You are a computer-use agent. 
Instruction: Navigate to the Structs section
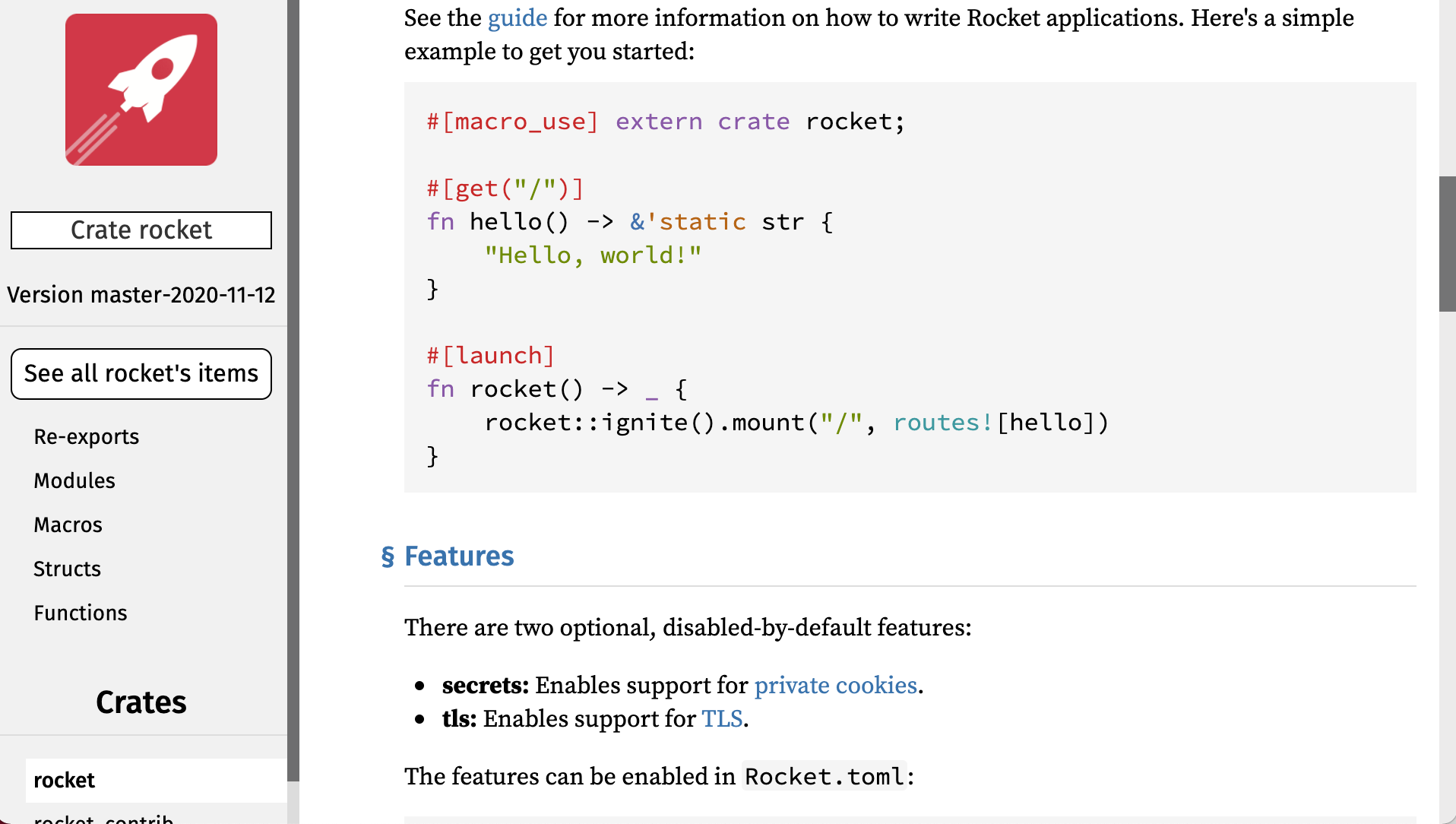click(67, 569)
